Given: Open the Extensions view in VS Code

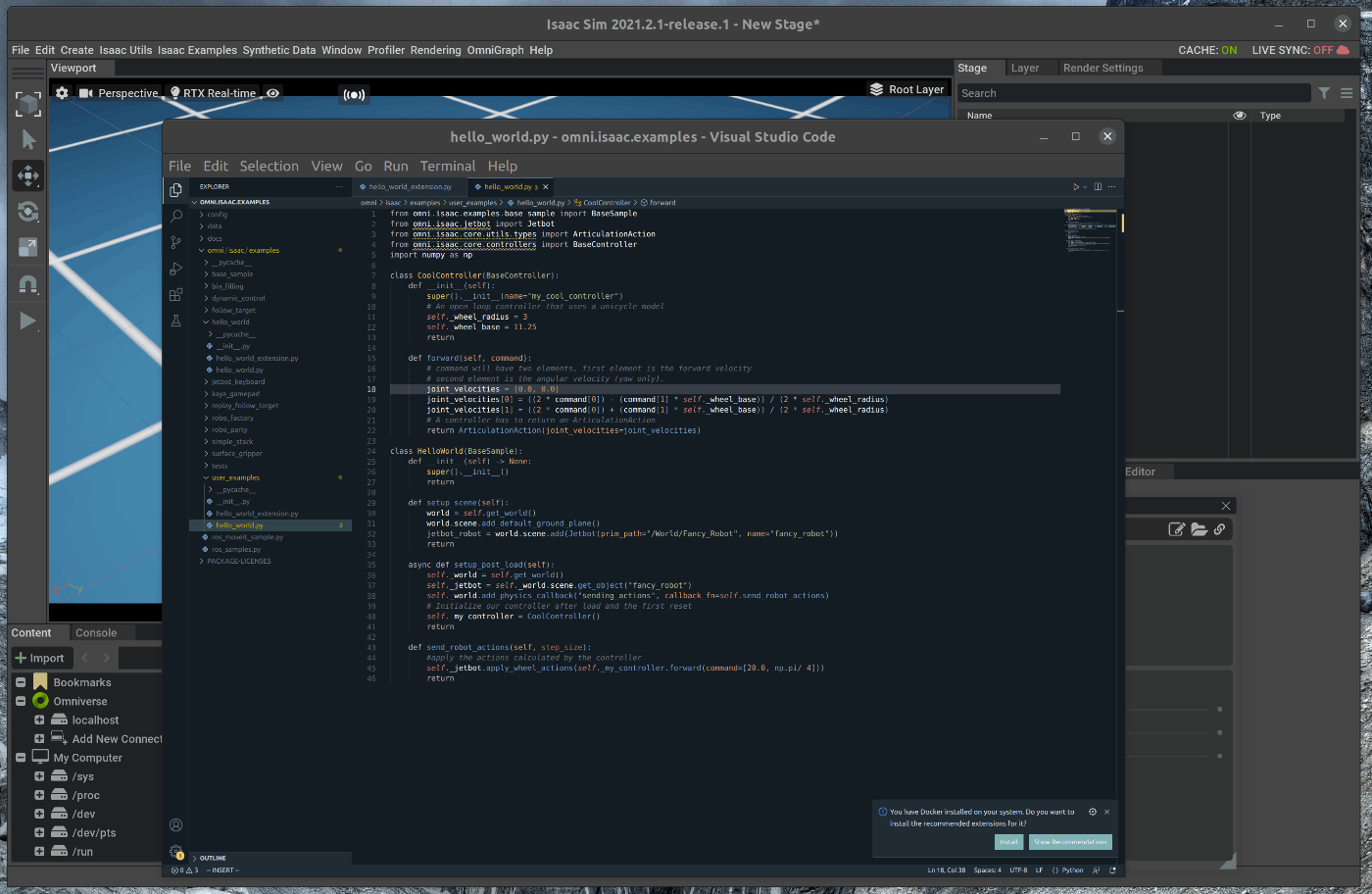Looking at the screenshot, I should (175, 294).
